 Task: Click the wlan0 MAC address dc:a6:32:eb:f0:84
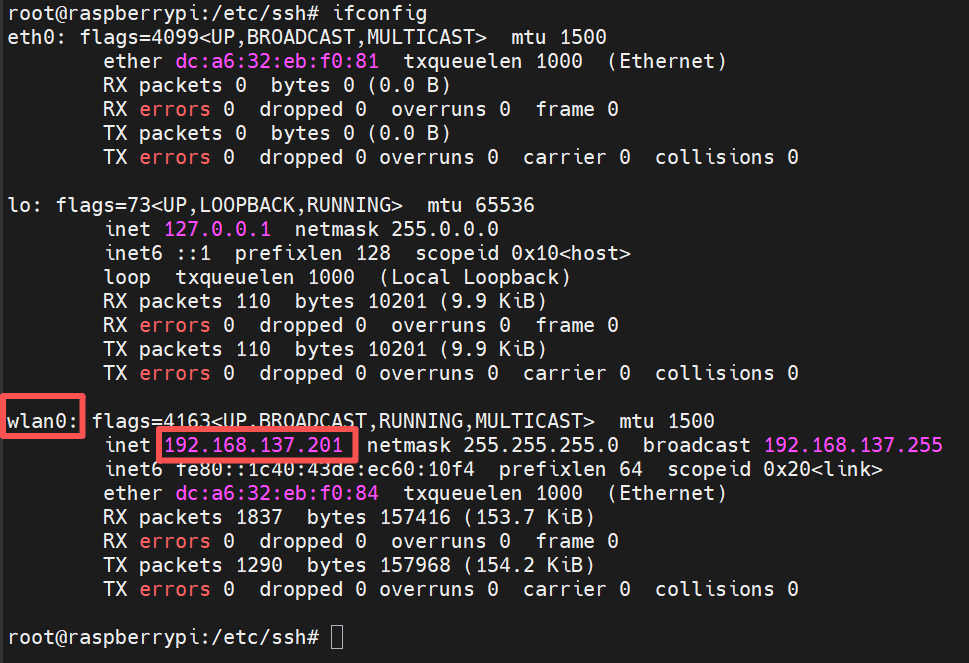pos(277,493)
